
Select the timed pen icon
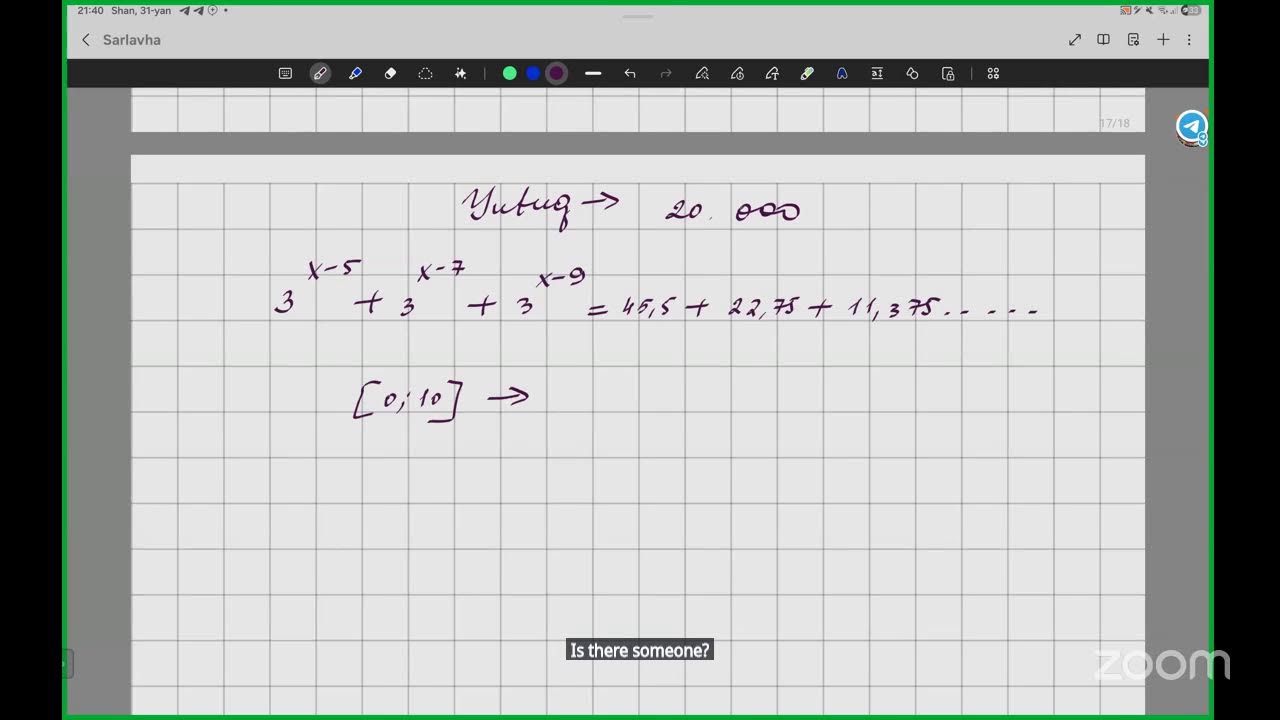pos(737,73)
